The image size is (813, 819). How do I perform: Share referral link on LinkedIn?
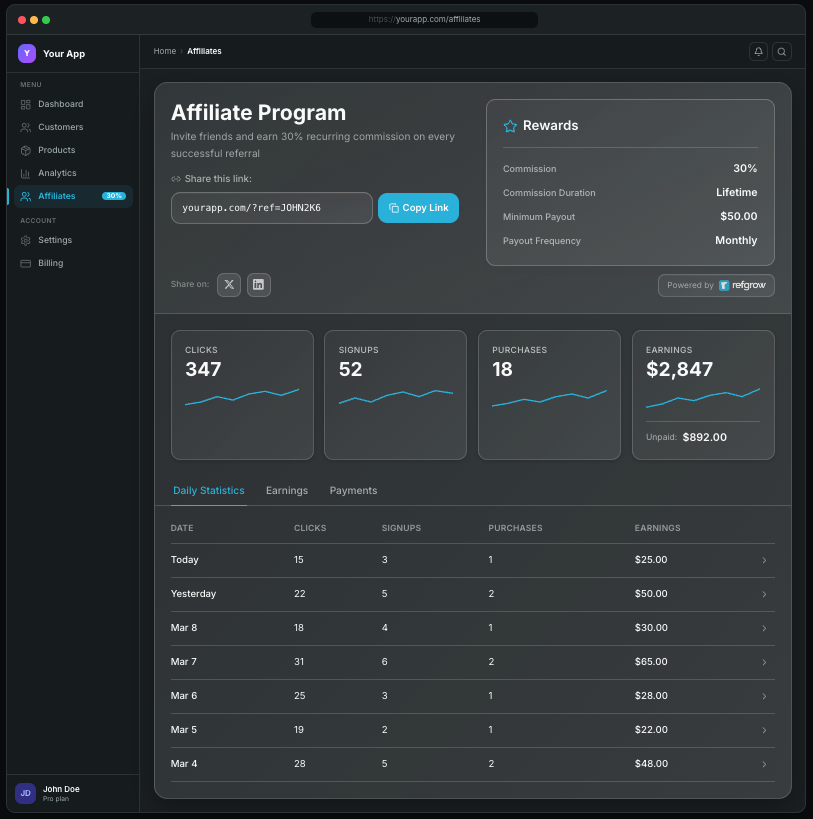[258, 285]
